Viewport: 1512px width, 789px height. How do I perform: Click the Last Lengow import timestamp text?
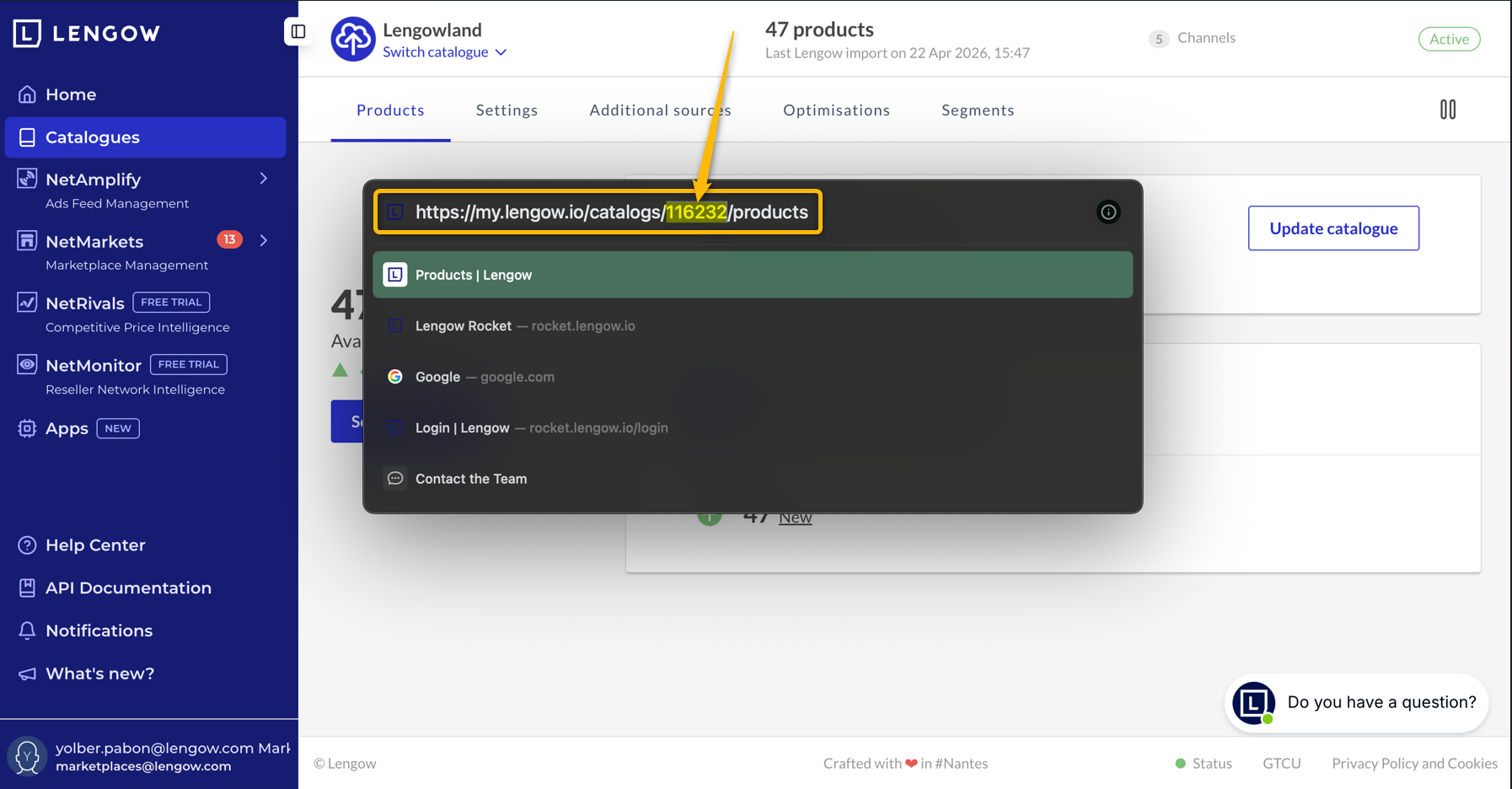click(898, 53)
